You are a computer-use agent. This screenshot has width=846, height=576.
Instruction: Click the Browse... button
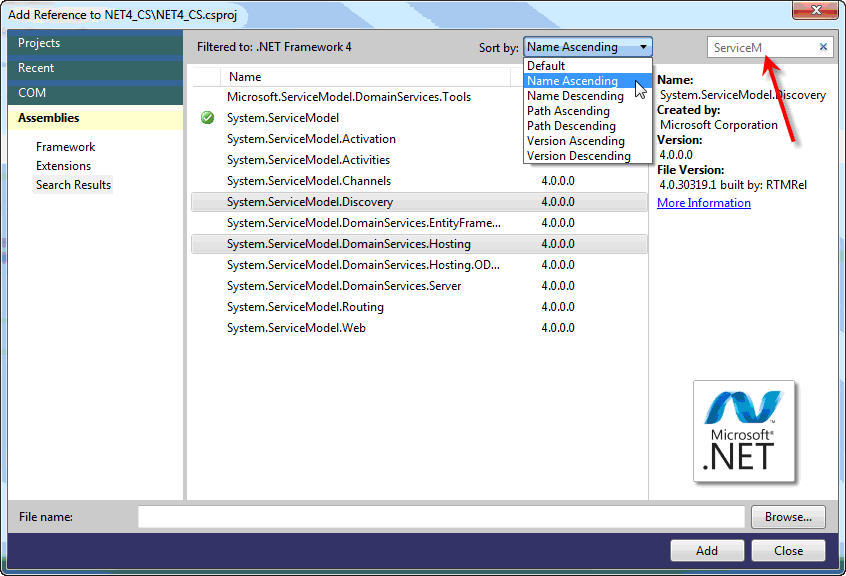(x=788, y=517)
